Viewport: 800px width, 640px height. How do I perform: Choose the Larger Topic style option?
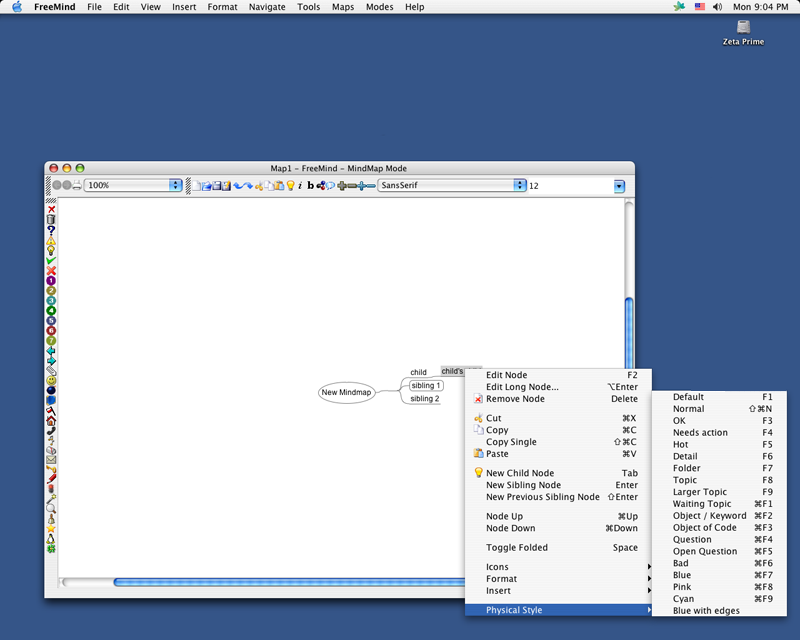click(x=700, y=492)
